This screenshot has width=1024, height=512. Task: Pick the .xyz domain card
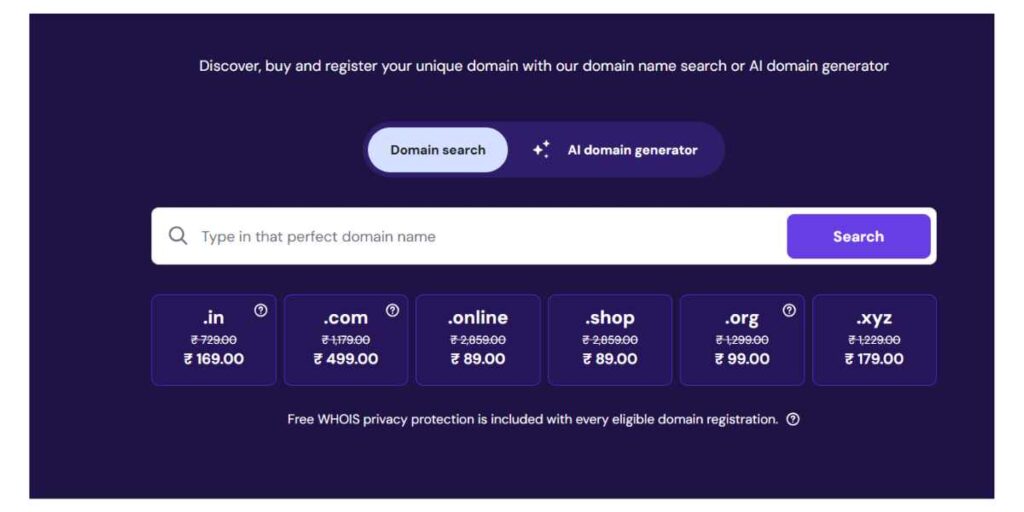pos(874,340)
